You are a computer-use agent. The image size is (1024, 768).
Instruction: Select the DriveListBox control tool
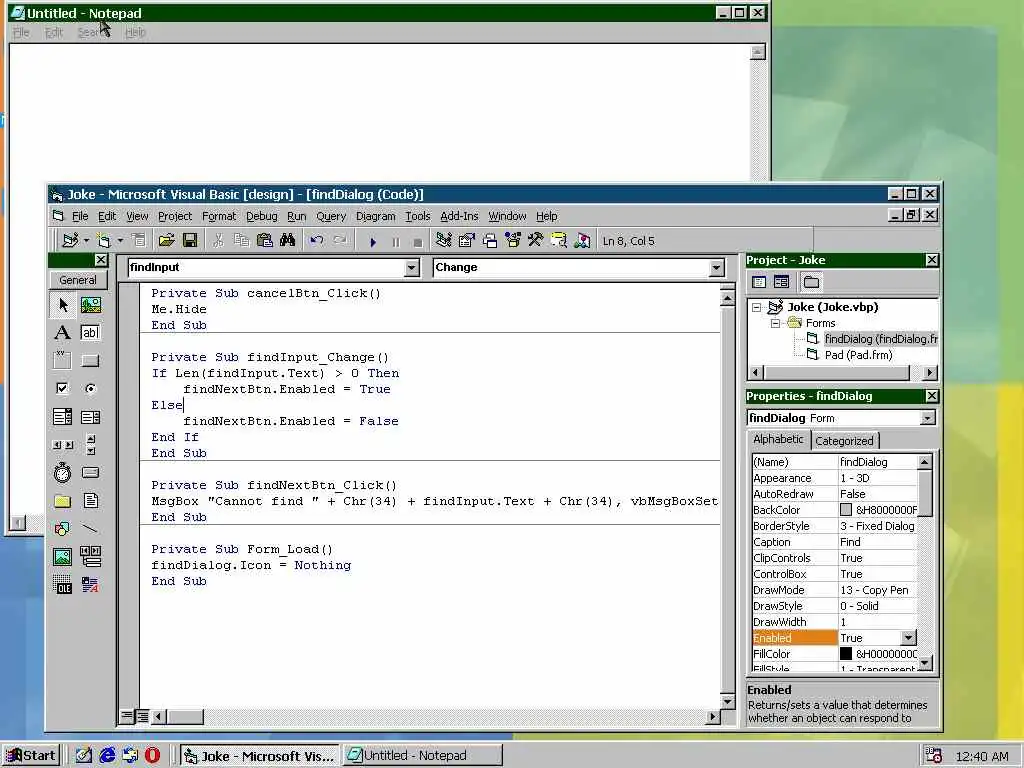(91, 473)
